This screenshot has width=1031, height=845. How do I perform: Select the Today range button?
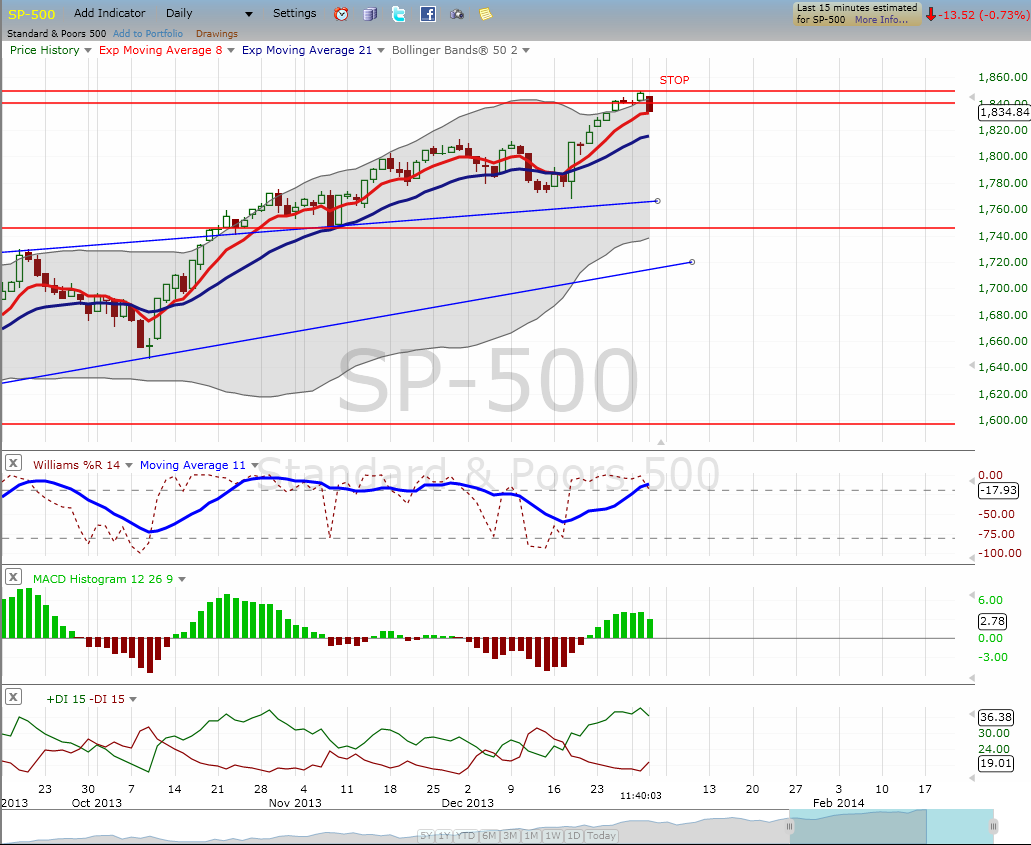[601, 836]
